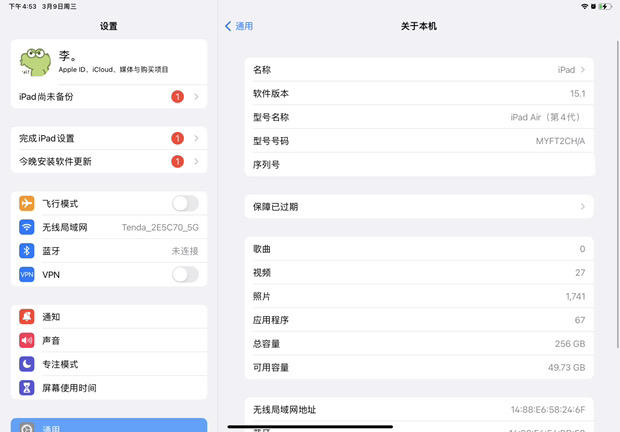The height and width of the screenshot is (432, 620).
Task: Tap the red Notifications bell icon
Action: click(26, 317)
